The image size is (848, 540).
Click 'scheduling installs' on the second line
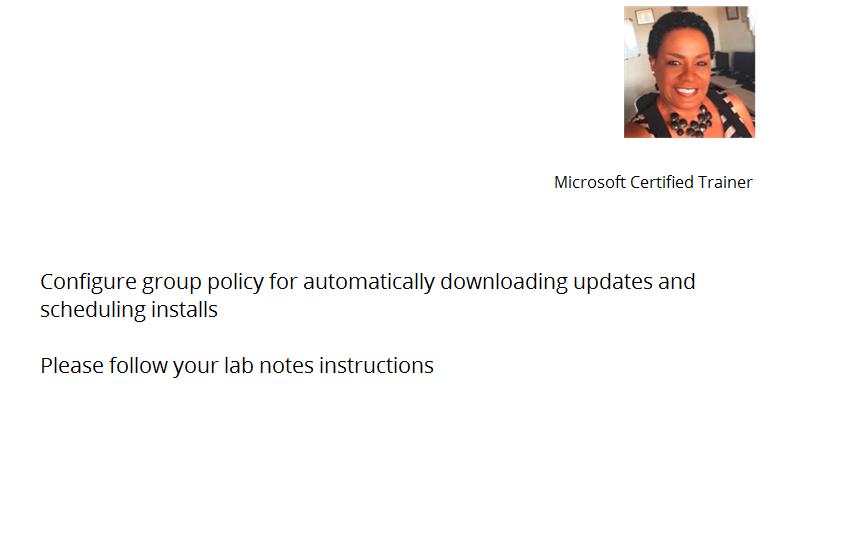click(129, 311)
